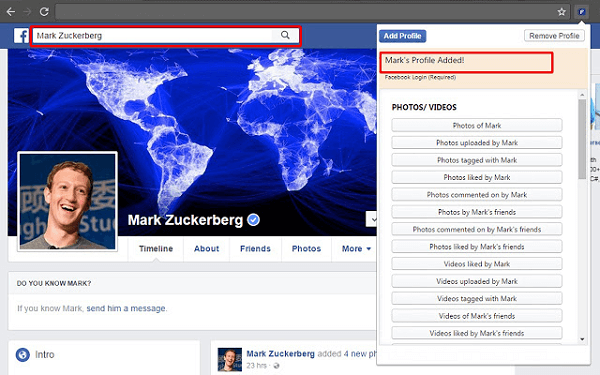Click the browser address bar
Image resolution: width=600 pixels, height=375 pixels.
coord(312,12)
